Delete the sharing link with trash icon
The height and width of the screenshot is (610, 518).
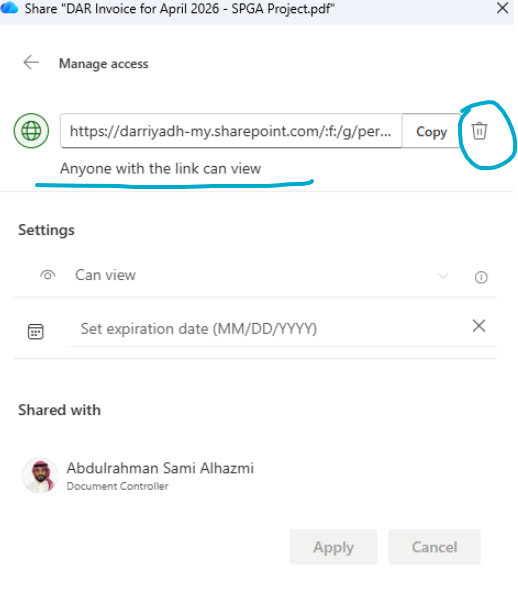479,131
